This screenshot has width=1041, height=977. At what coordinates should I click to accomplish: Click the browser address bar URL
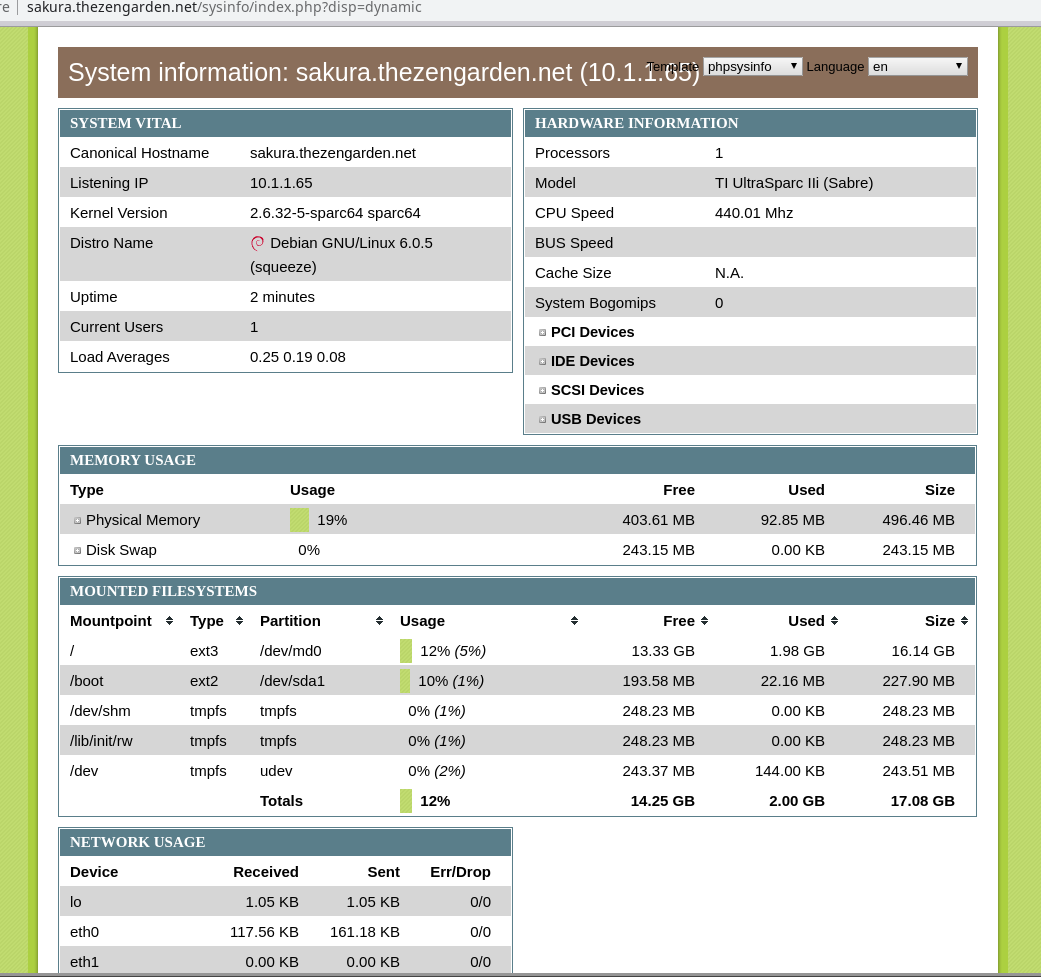[x=224, y=7]
